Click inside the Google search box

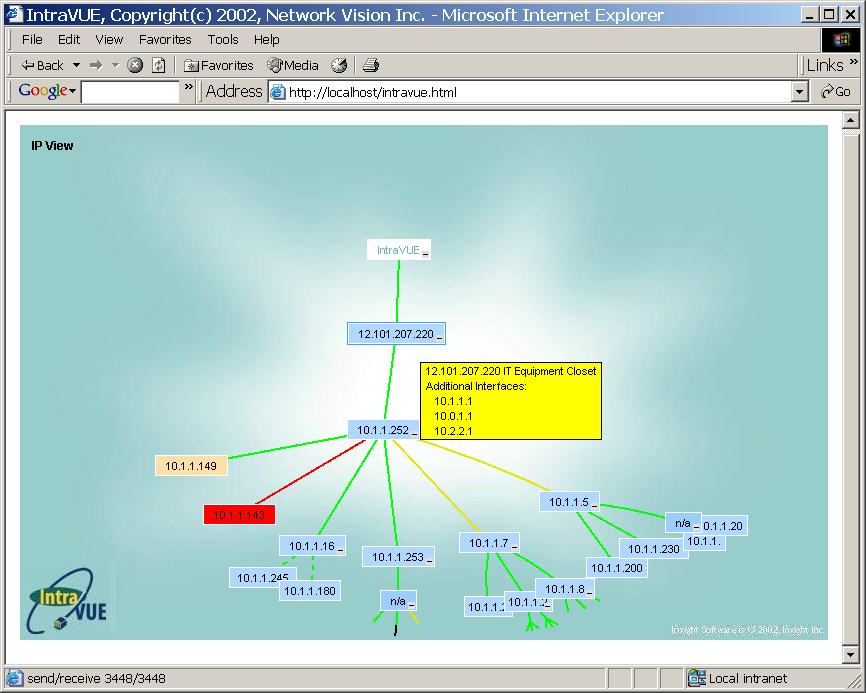point(130,92)
